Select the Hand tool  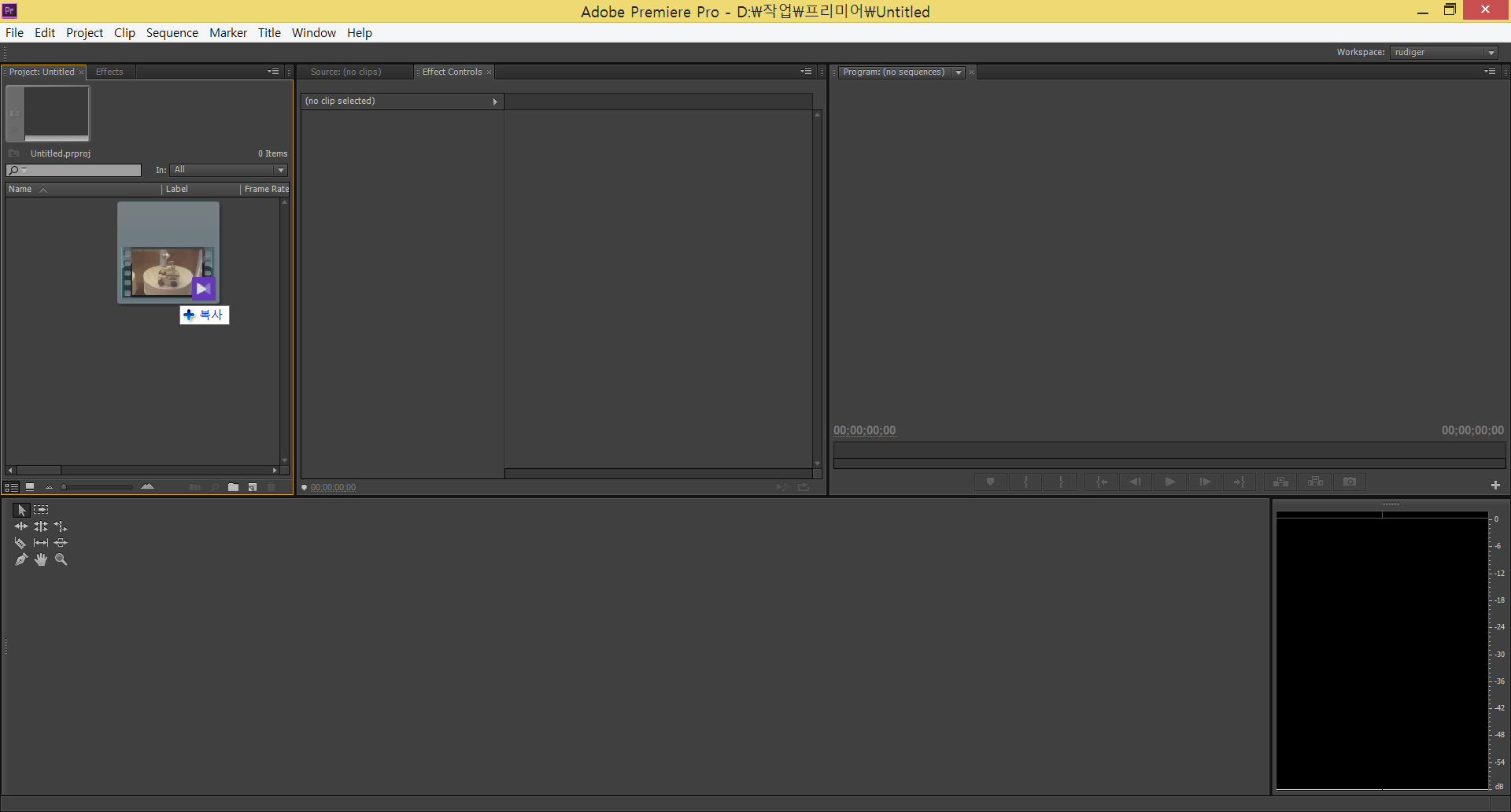[41, 559]
